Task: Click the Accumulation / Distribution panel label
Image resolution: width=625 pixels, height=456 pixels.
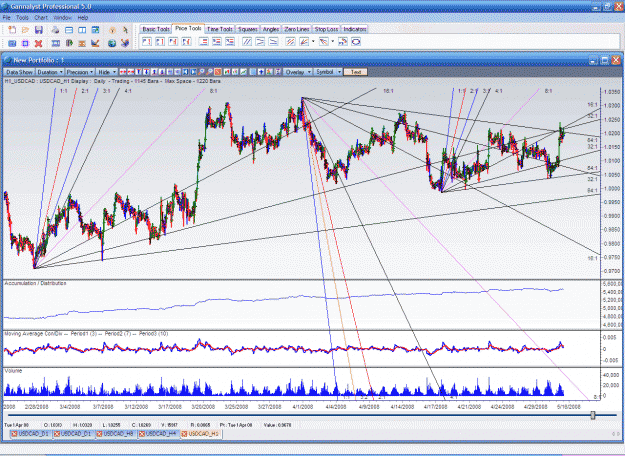Action: pyautogui.click(x=35, y=283)
